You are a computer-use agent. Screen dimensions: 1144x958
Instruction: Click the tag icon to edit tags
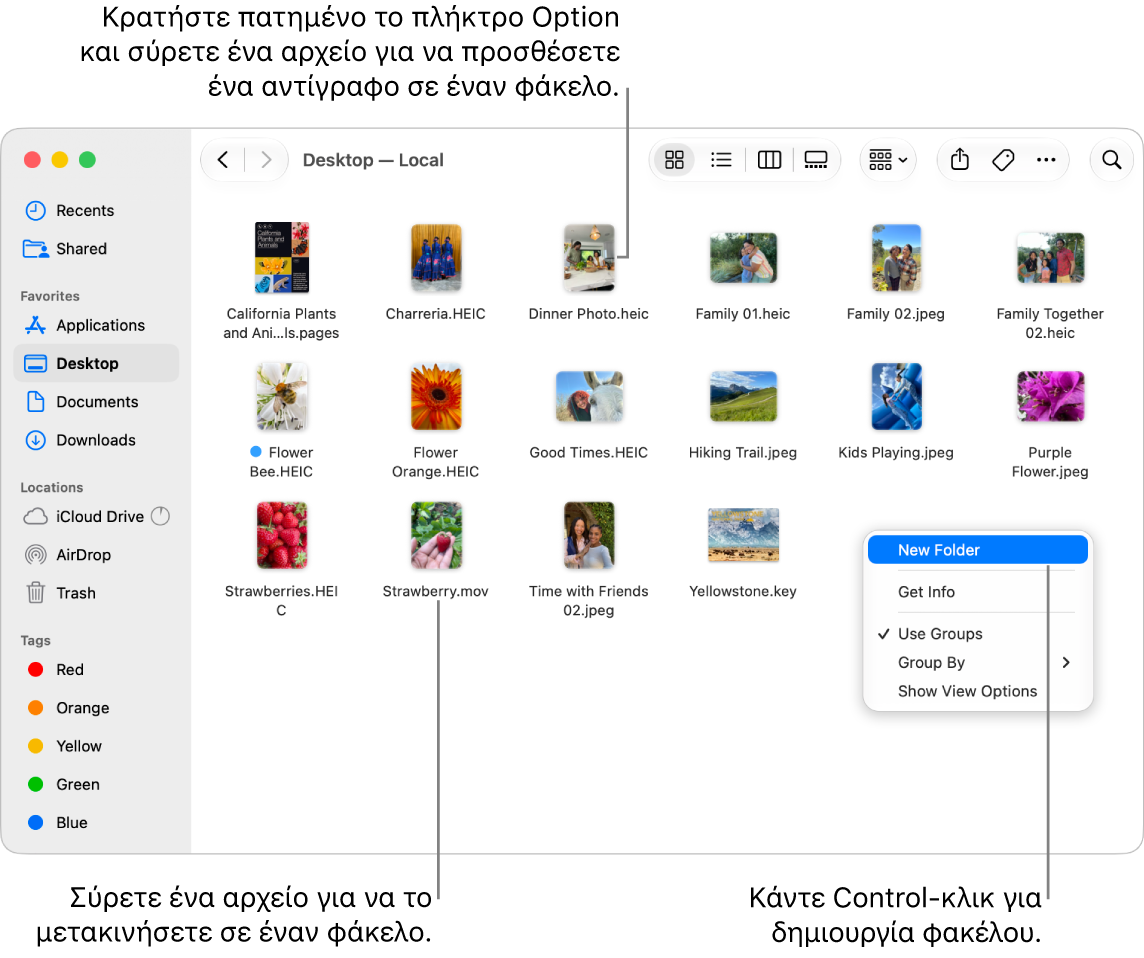1003,160
